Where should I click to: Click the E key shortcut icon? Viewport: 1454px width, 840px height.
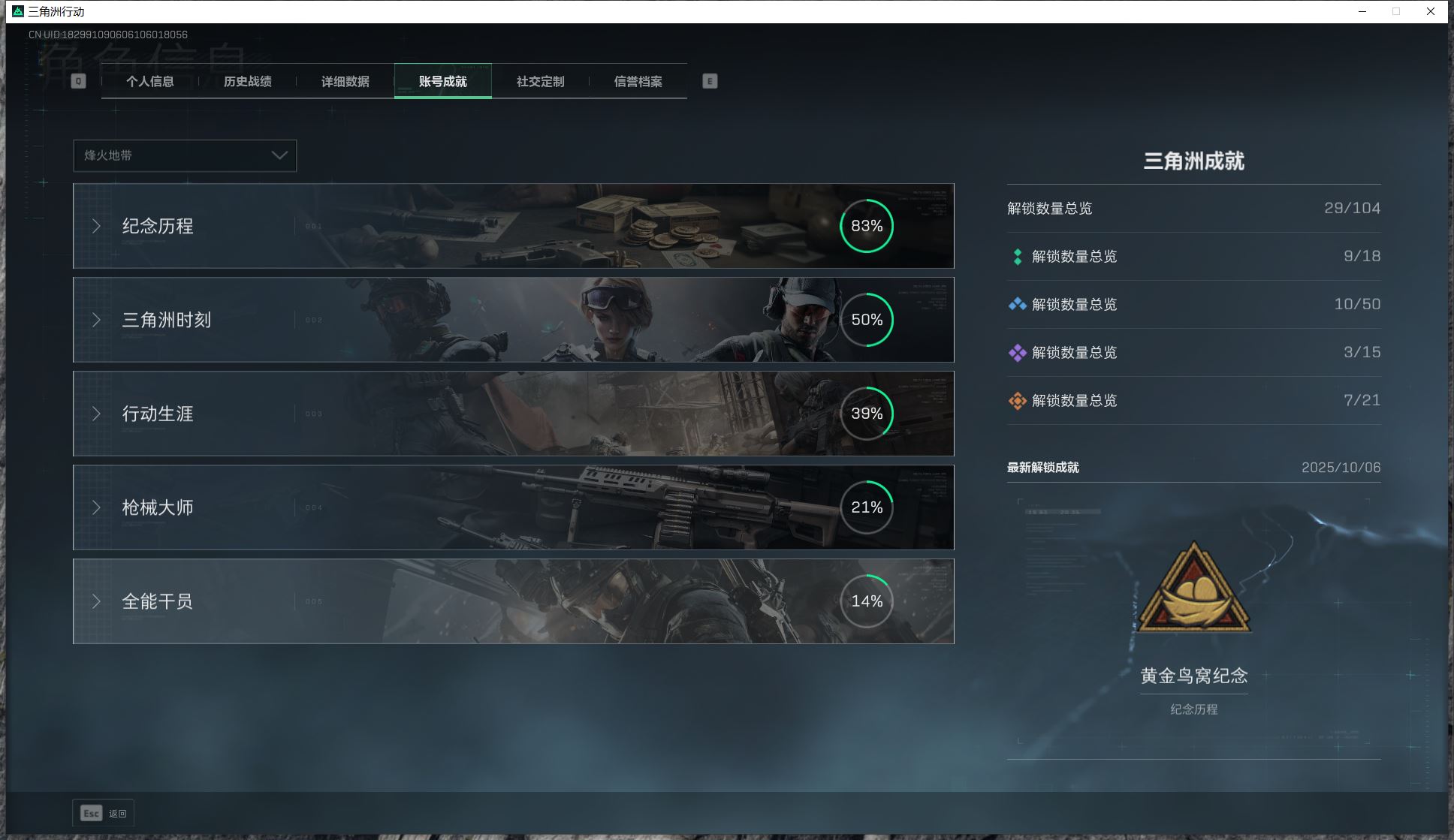pos(710,81)
